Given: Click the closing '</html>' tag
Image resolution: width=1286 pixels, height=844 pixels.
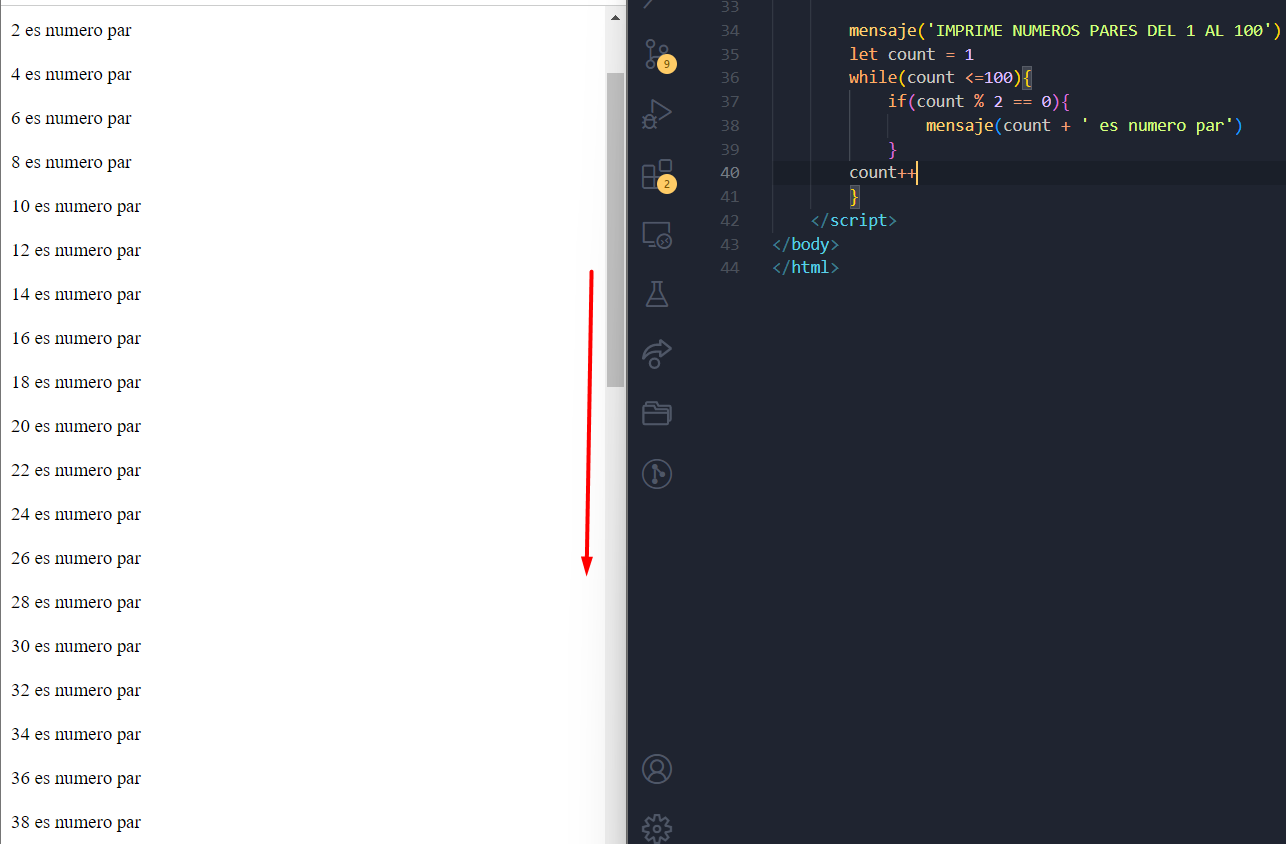Looking at the screenshot, I should tap(806, 268).
